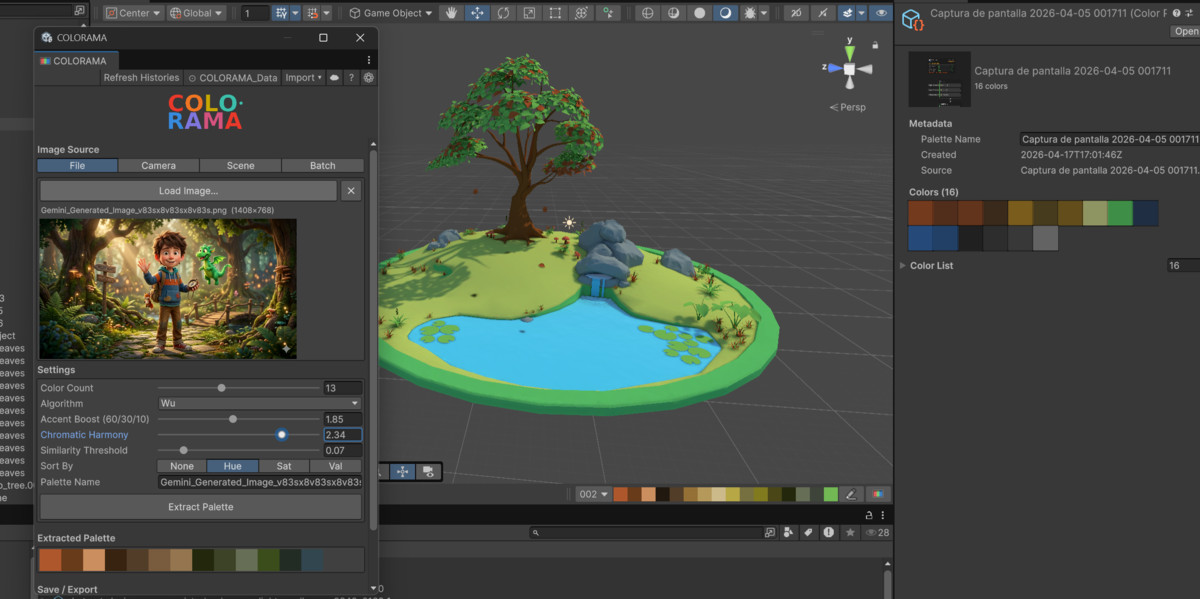This screenshot has height=599, width=1200.
Task: Click the Extract Palette button
Action: [201, 507]
